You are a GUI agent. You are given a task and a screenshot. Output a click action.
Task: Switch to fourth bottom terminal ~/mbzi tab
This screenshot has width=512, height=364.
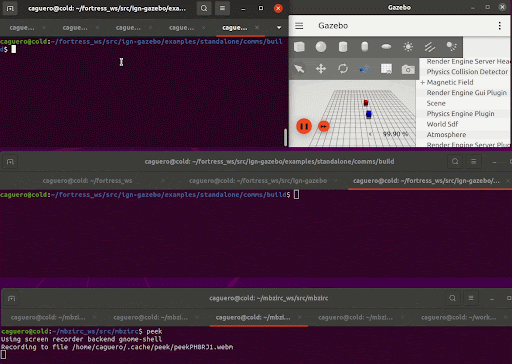click(x=355, y=317)
